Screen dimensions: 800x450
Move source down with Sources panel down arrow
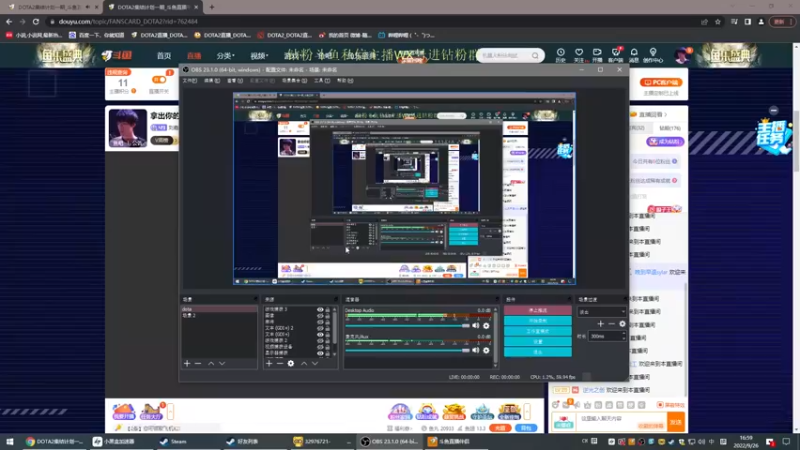[315, 363]
